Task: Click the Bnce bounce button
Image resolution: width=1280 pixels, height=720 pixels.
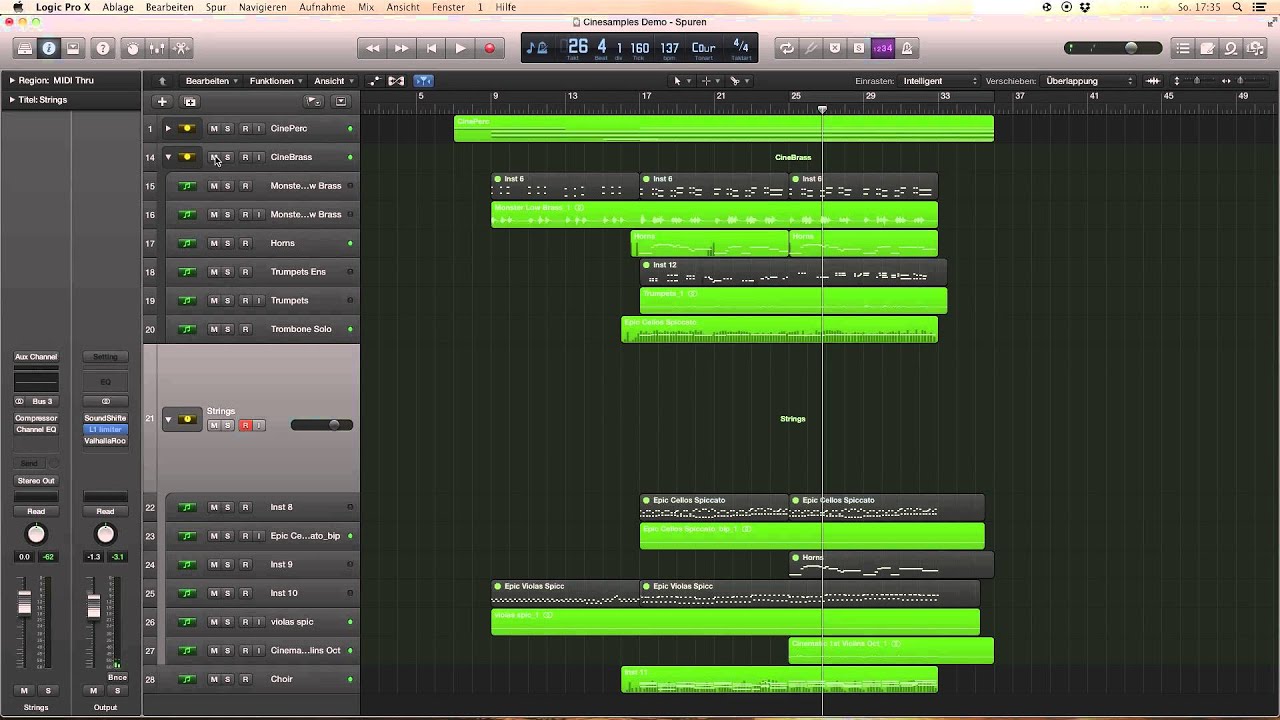Action: pos(117,677)
